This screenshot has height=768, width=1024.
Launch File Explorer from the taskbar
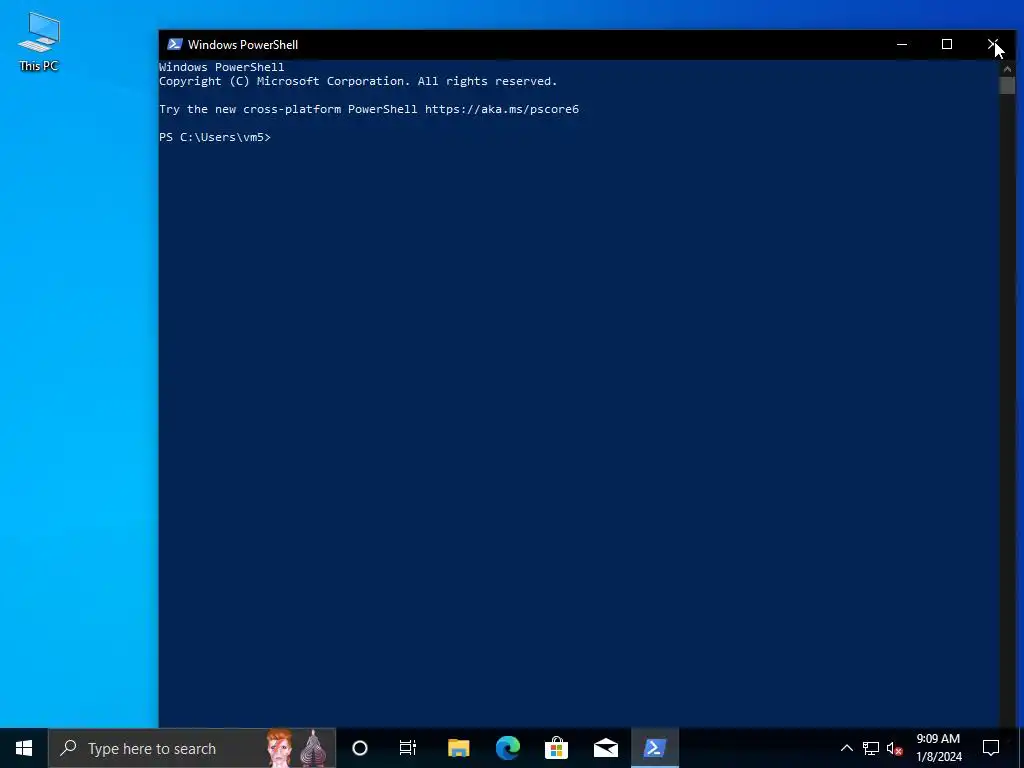pyautogui.click(x=458, y=748)
